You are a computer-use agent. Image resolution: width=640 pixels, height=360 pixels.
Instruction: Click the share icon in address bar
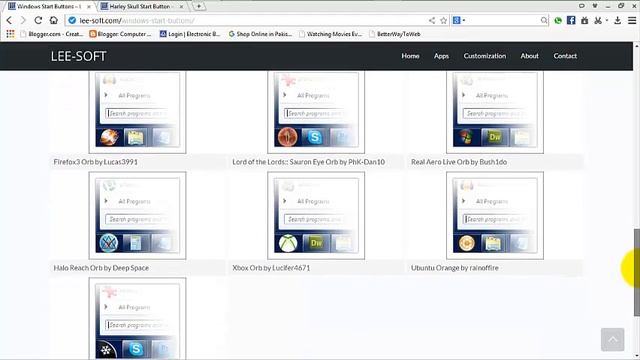point(432,20)
